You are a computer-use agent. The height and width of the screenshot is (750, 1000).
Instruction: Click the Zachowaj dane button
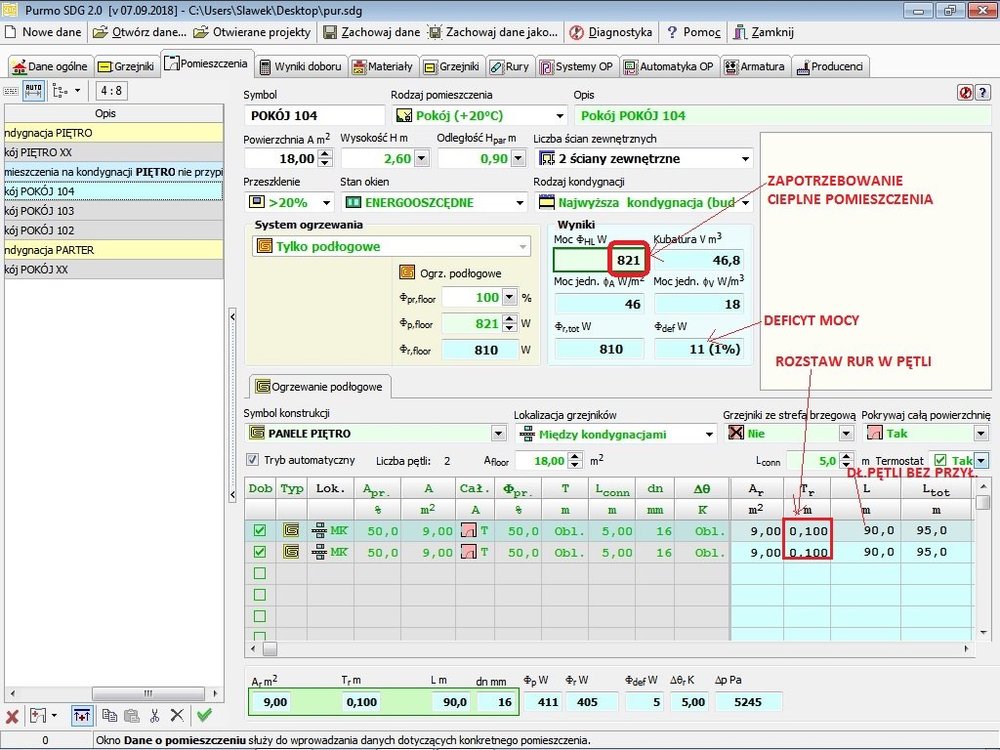(x=372, y=32)
